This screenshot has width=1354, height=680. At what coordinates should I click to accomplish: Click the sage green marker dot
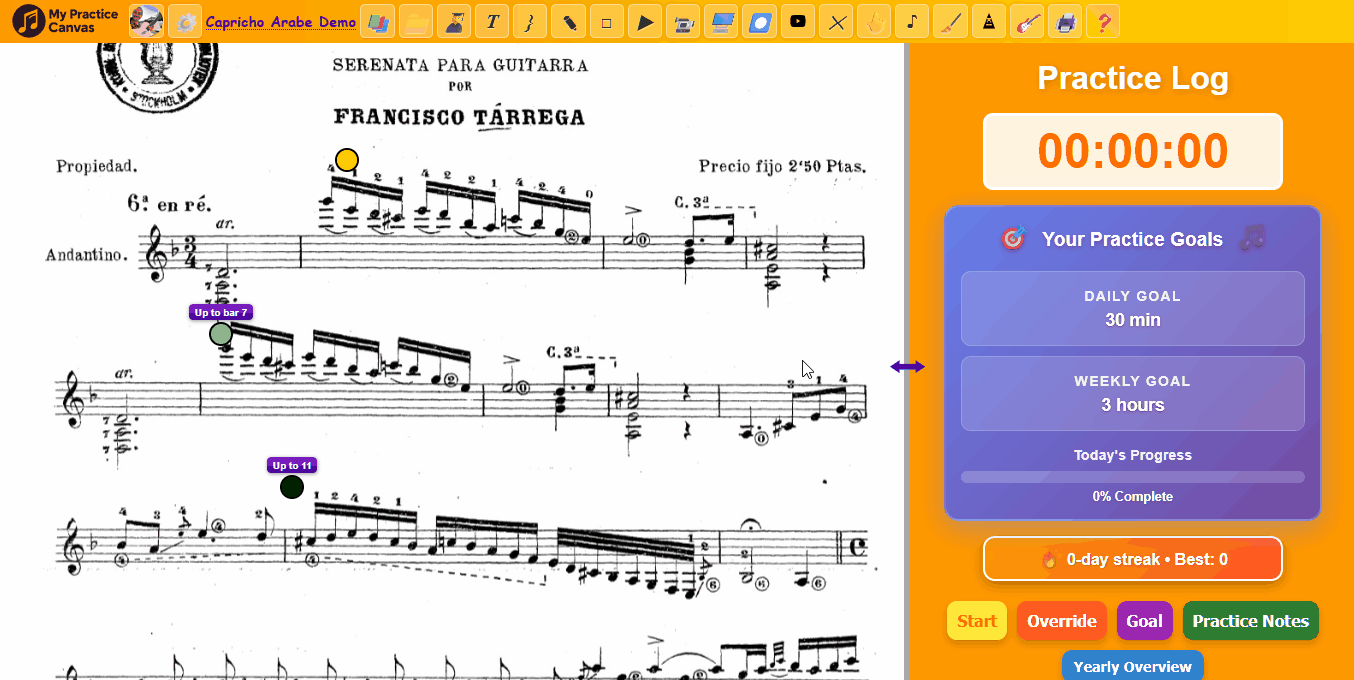pos(221,334)
